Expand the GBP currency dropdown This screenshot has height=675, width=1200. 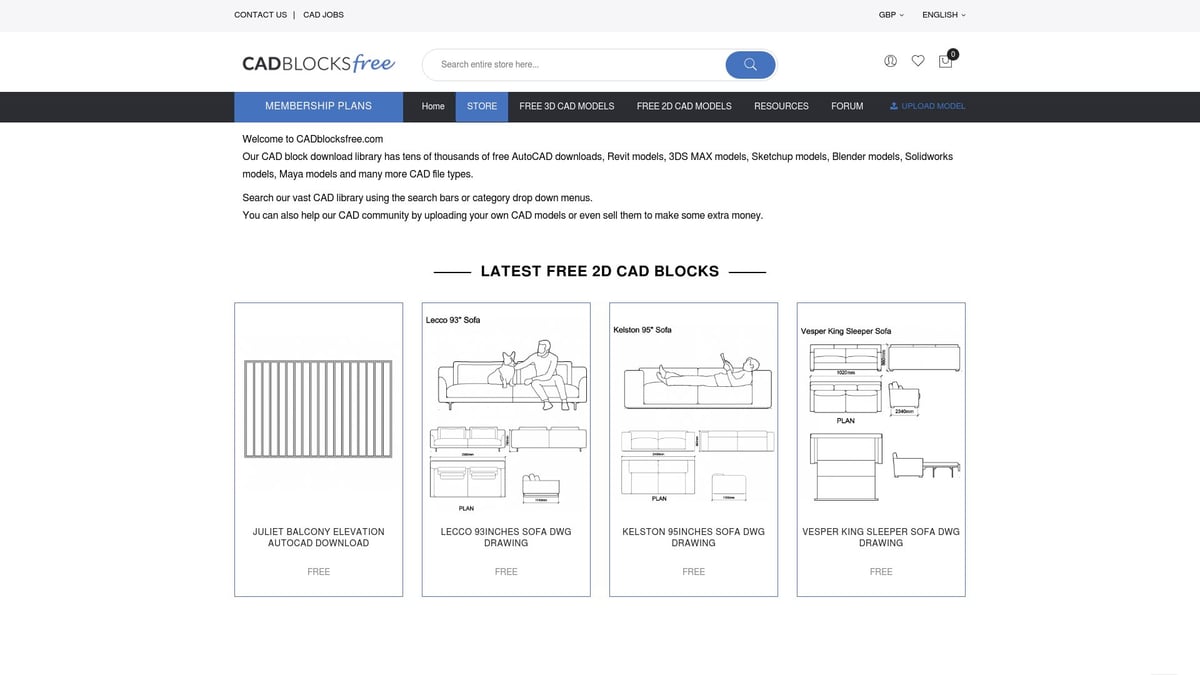(891, 15)
